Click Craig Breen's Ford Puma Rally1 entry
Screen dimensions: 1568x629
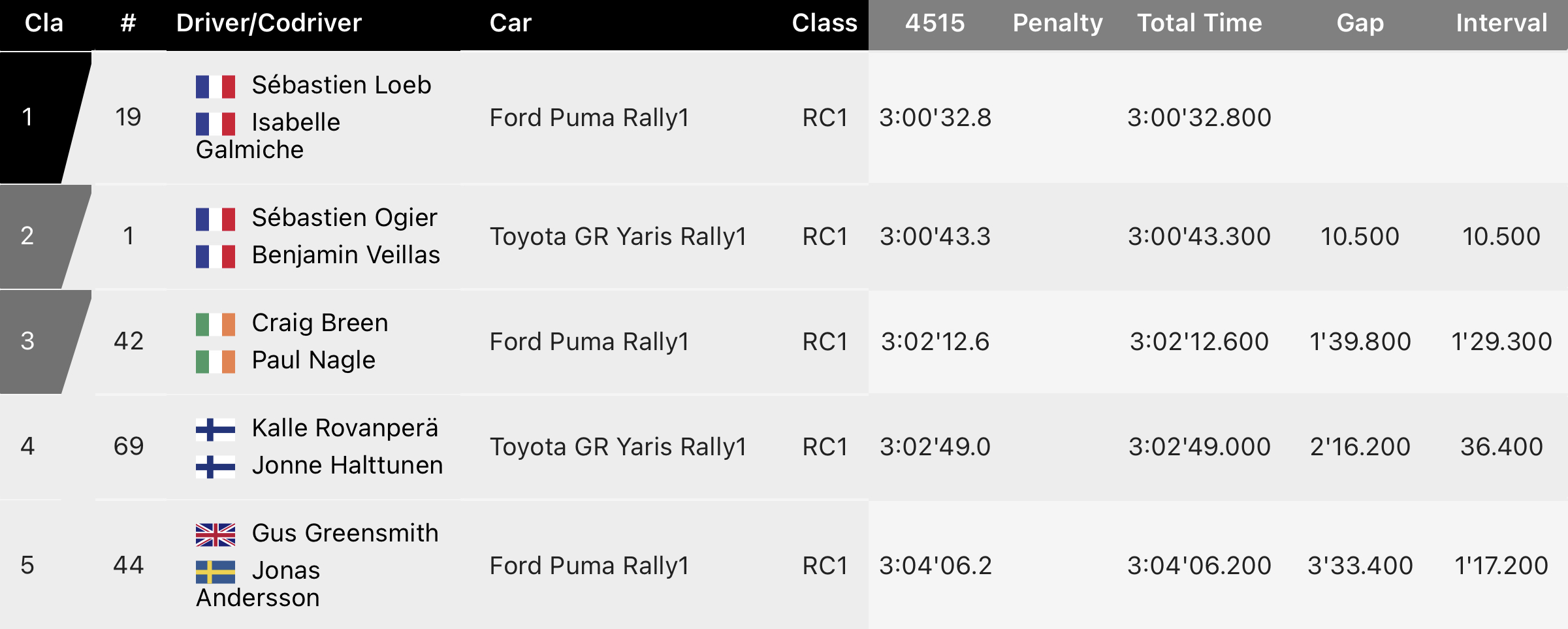[589, 342]
